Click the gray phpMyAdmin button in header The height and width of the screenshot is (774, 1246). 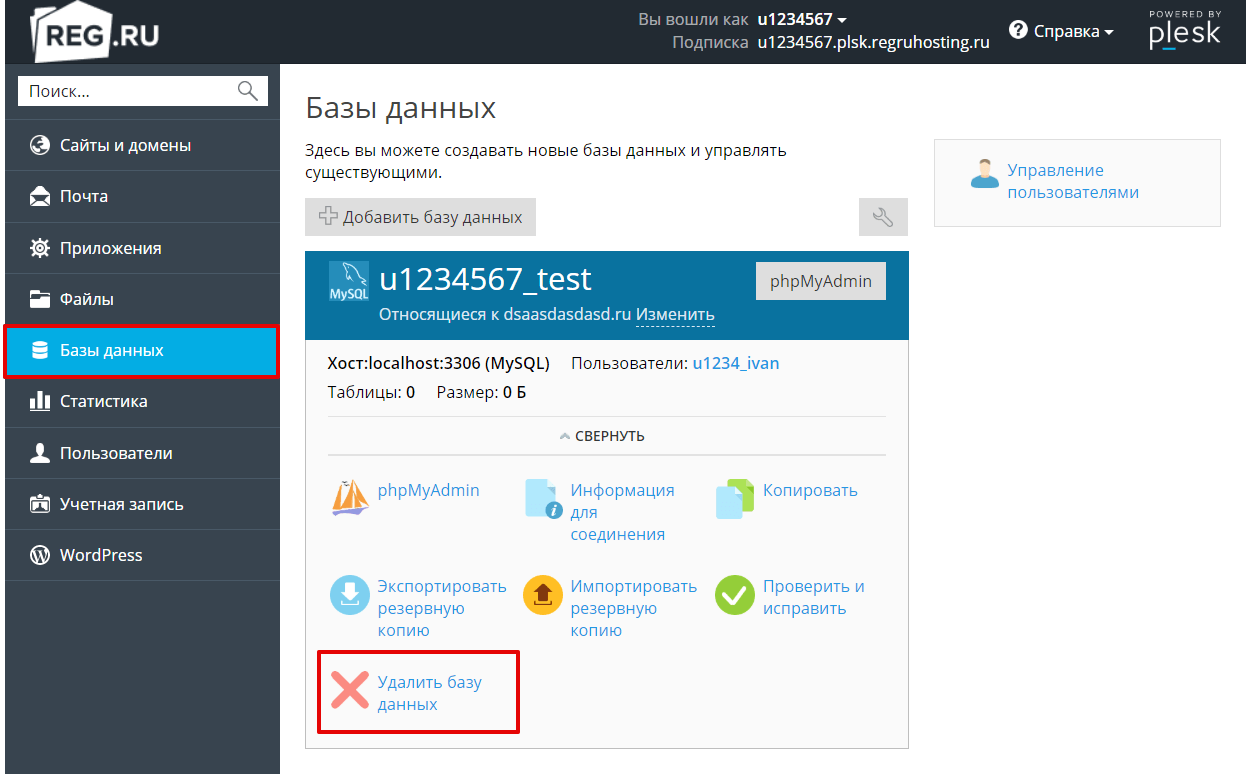[821, 281]
